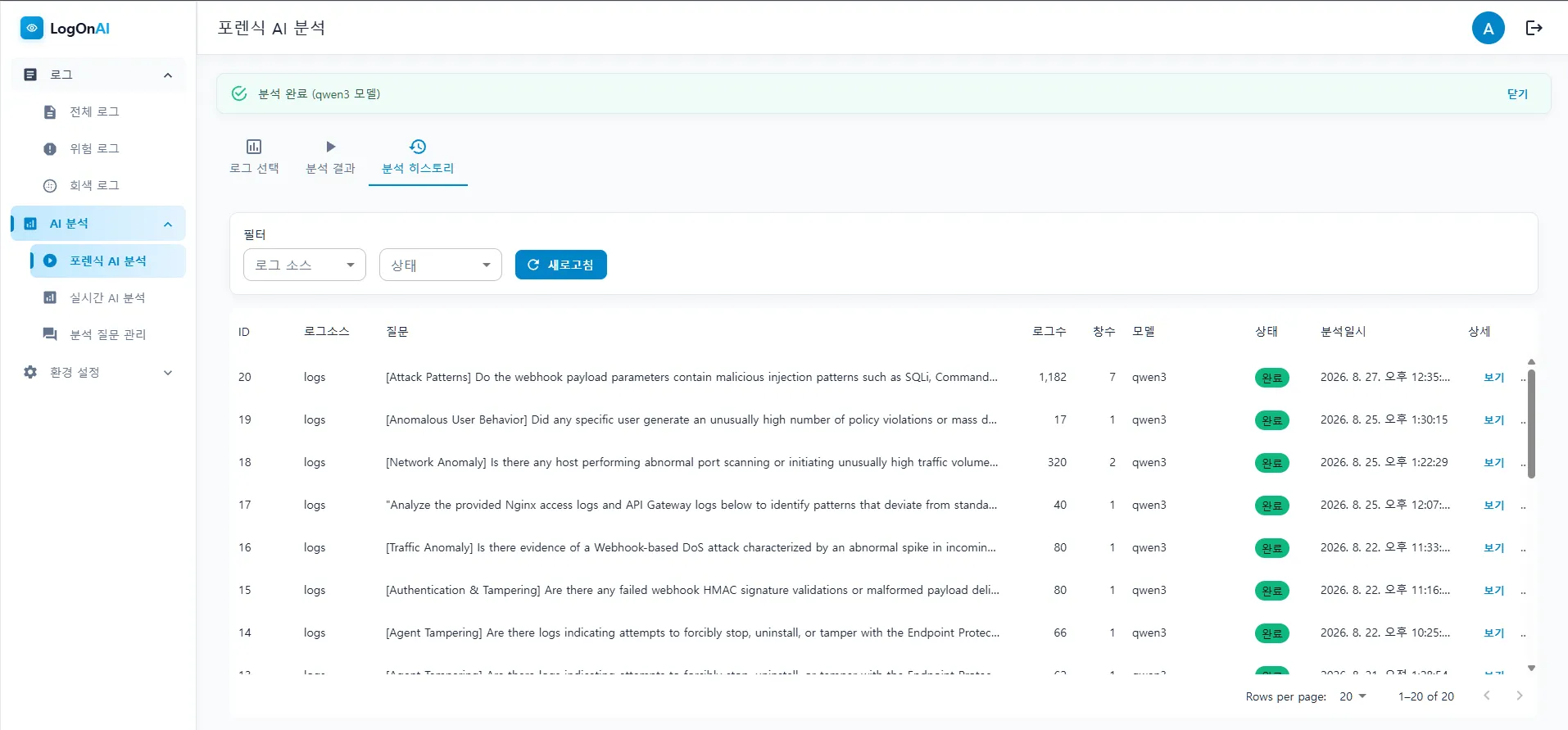Click the logout icon in header
The width and height of the screenshot is (1568, 730).
[1534, 28]
